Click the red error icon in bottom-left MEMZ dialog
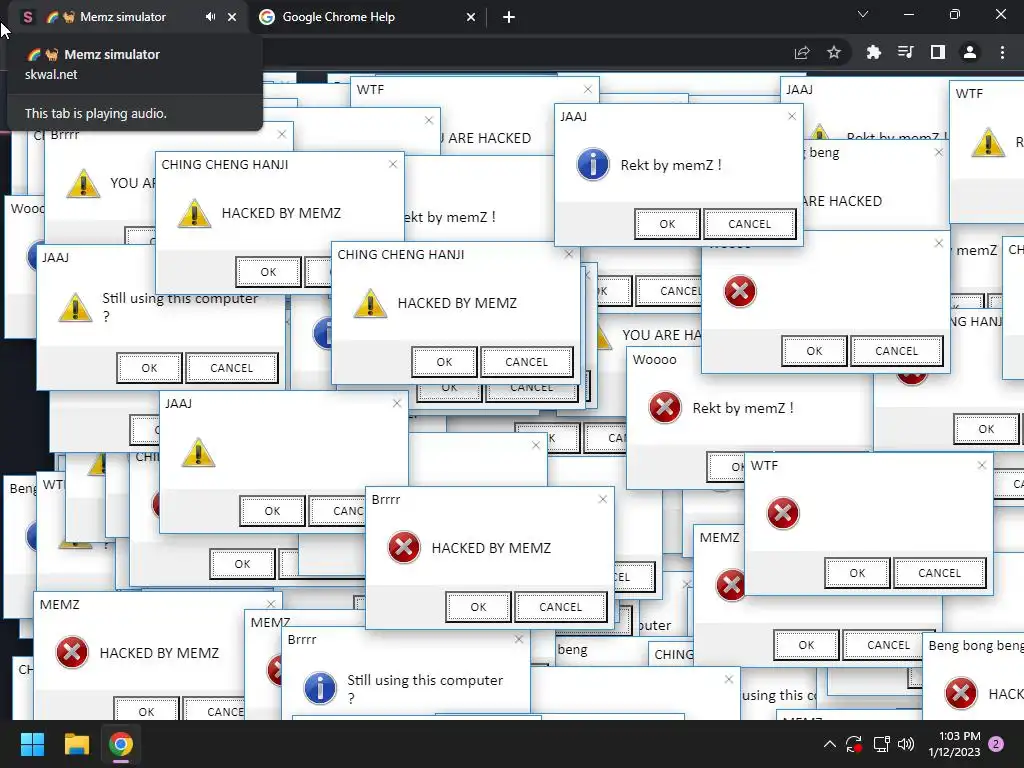The height and width of the screenshot is (768, 1024). click(72, 652)
